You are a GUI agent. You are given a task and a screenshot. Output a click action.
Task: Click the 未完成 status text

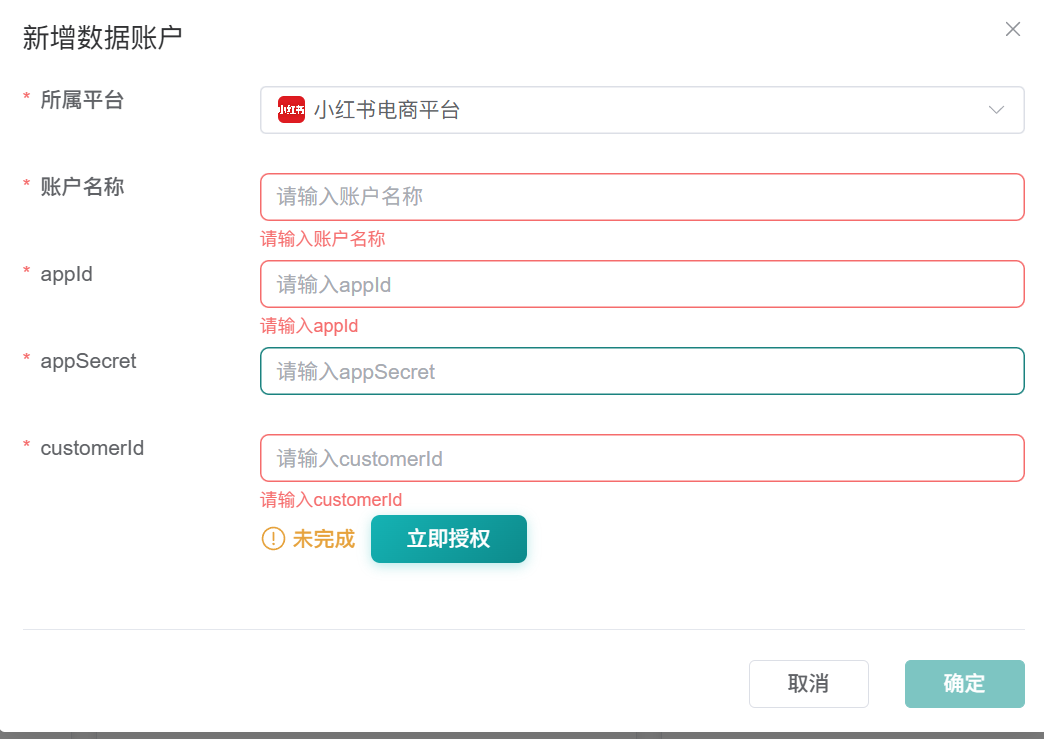coord(324,539)
